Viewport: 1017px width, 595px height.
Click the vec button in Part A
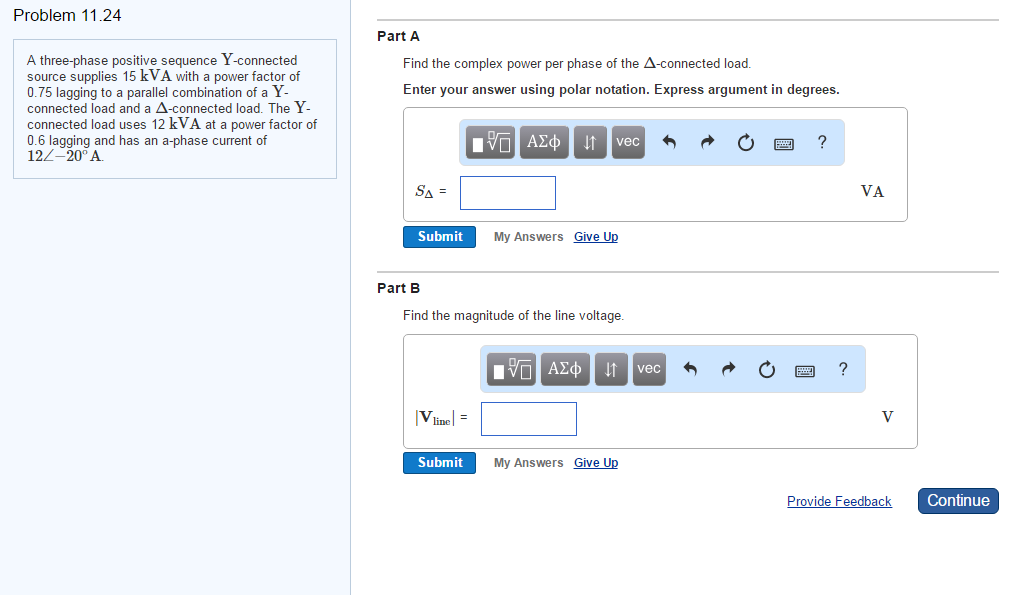[x=627, y=143]
